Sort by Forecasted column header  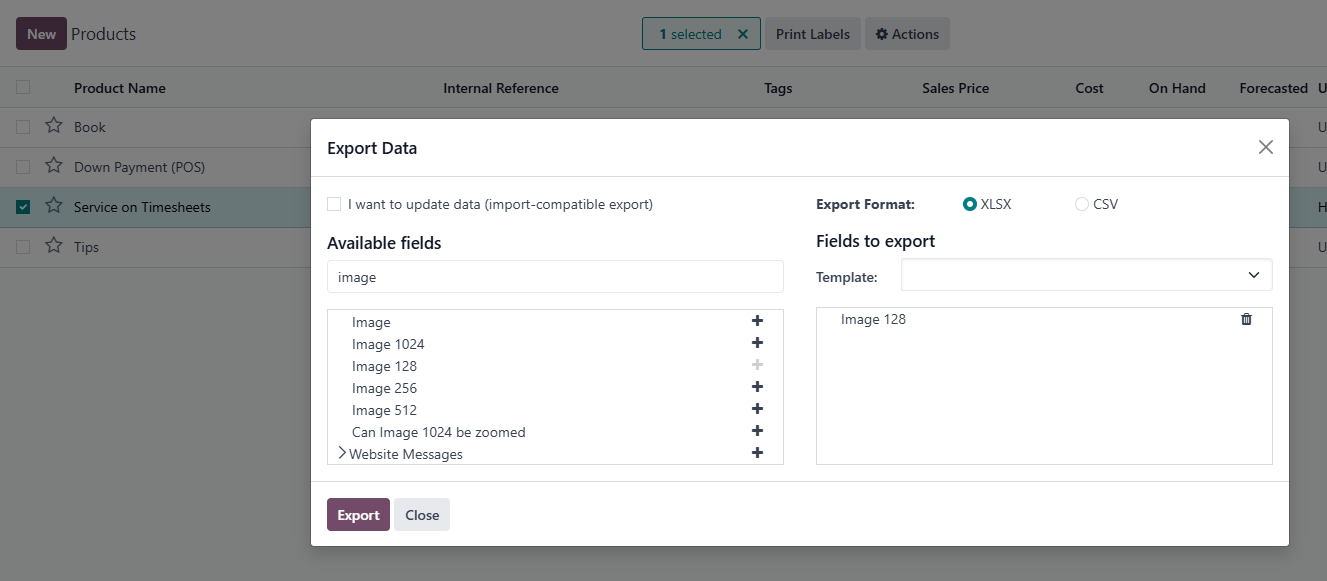pyautogui.click(x=1273, y=88)
